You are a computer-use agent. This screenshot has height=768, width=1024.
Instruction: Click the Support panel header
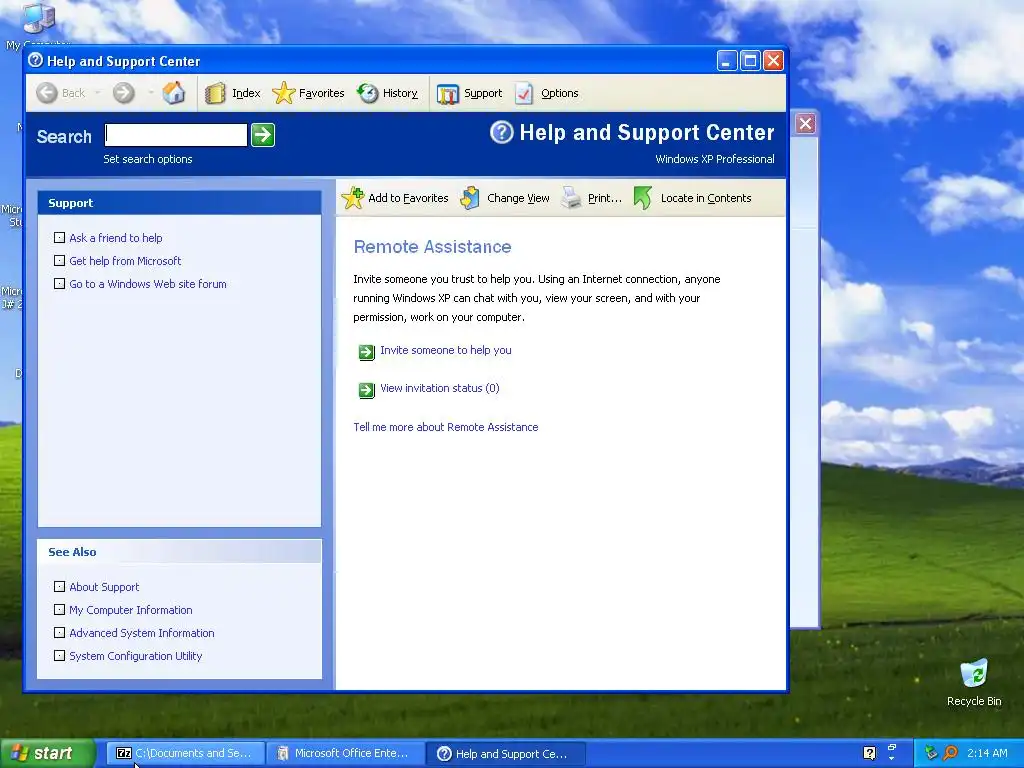click(x=179, y=203)
